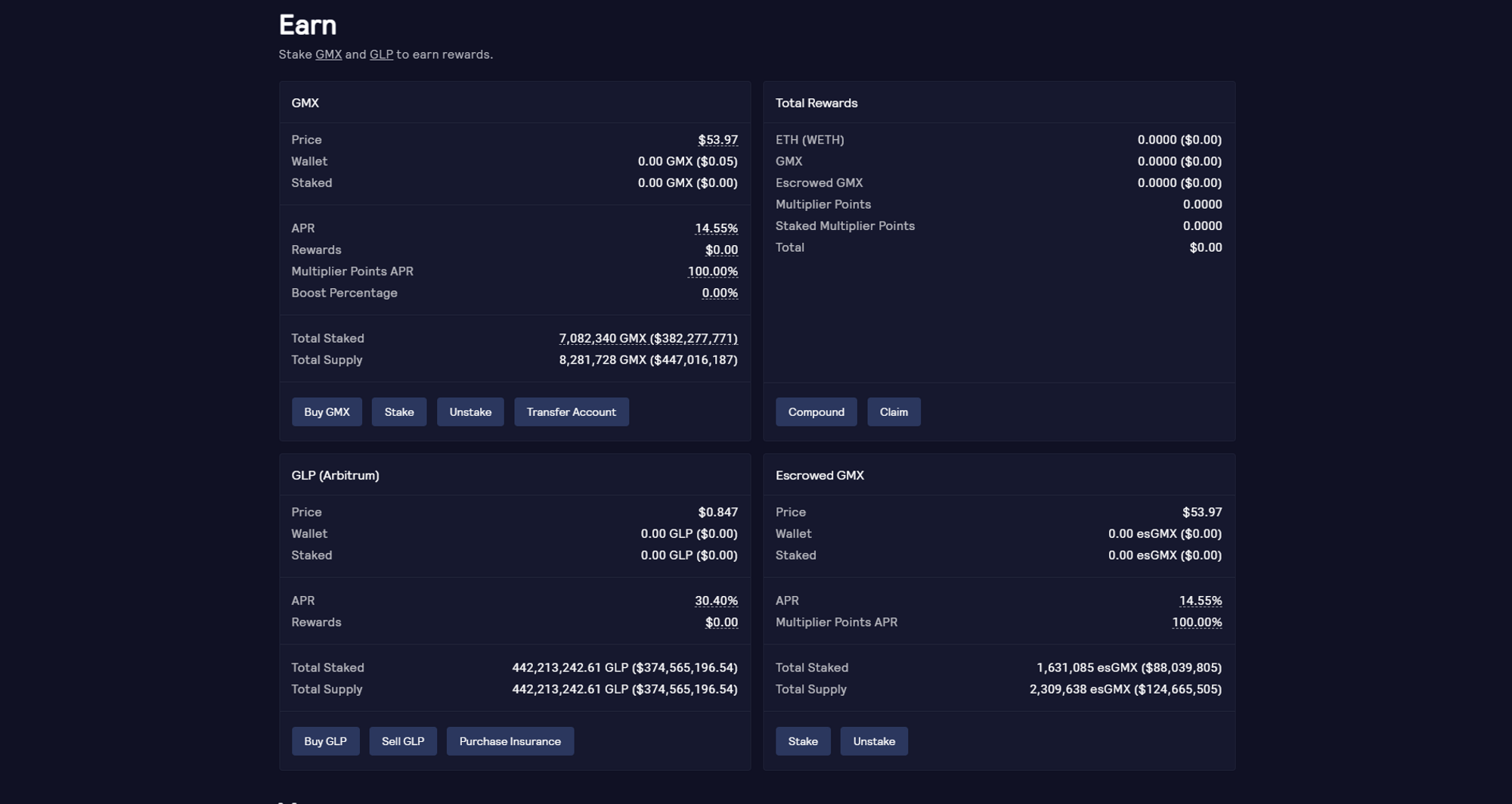1512x804 pixels.
Task: Click the GLP price $0.847
Action: [x=718, y=512]
